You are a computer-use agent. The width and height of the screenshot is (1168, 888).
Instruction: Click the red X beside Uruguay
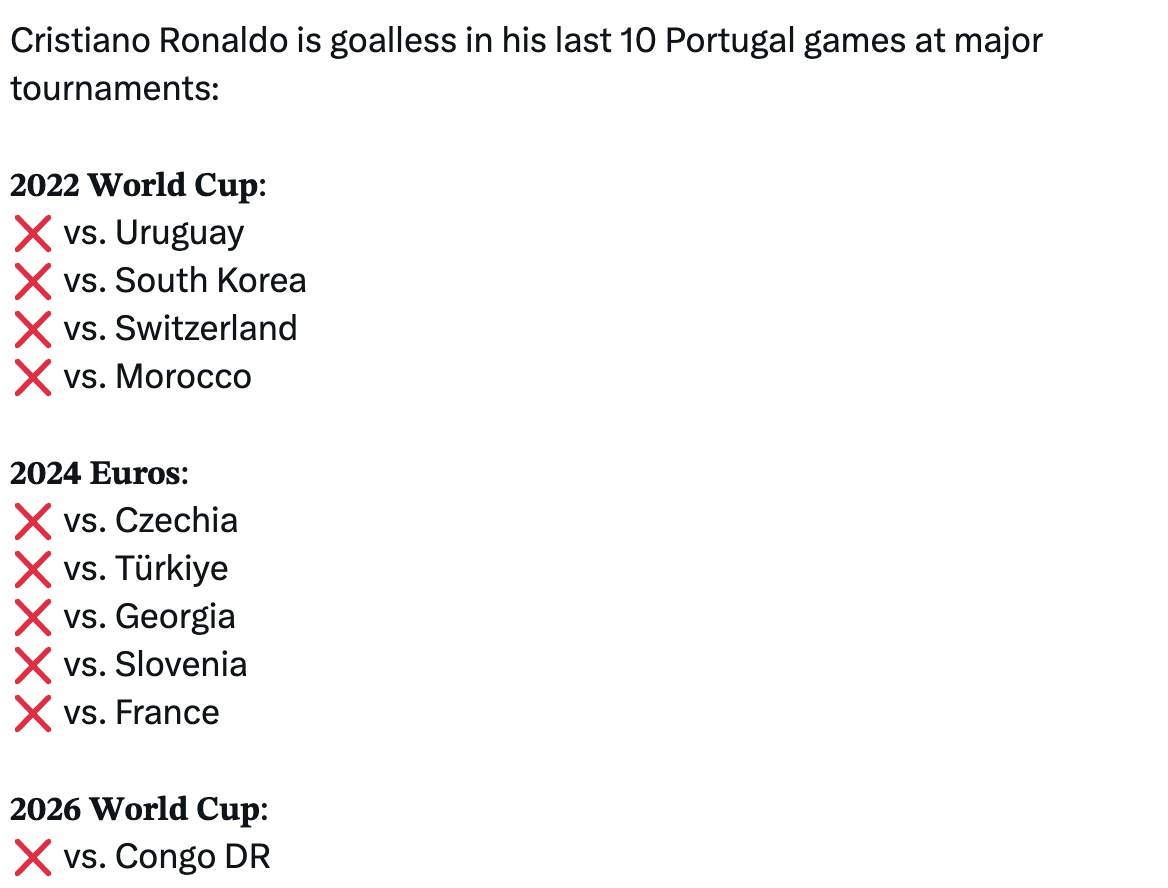33,234
